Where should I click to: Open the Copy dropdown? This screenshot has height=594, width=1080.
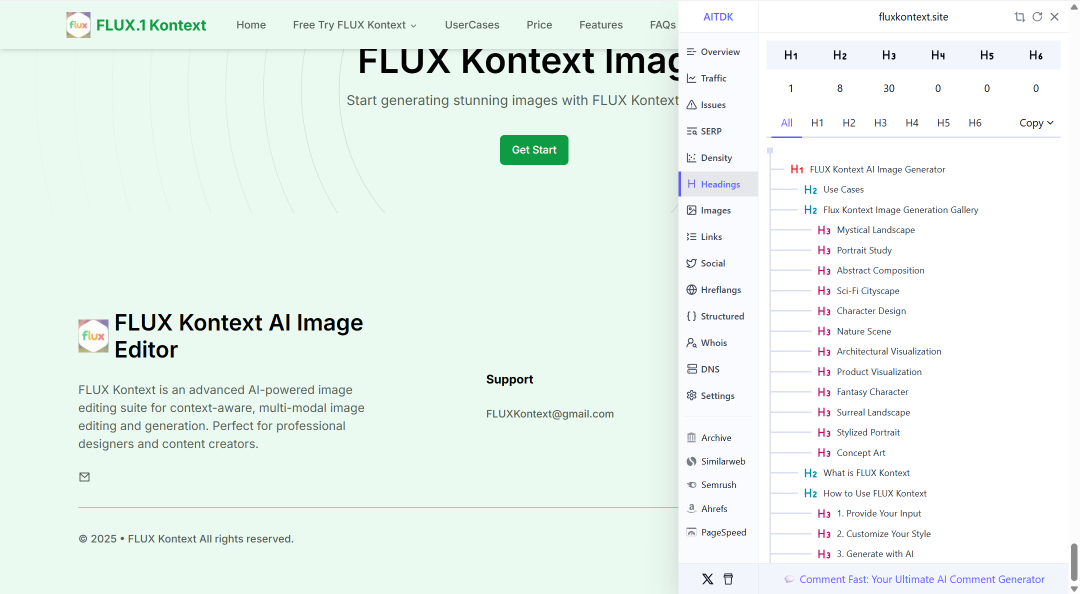(x=1036, y=123)
